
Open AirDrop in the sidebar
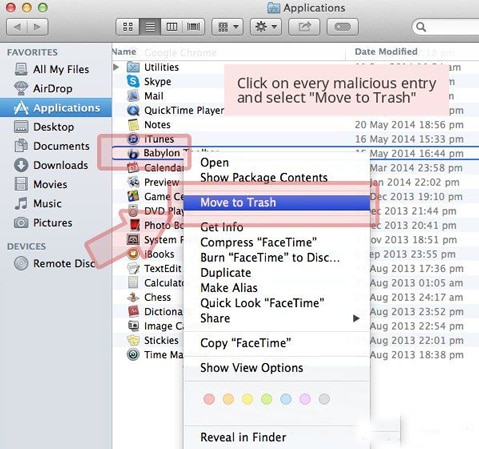pyautogui.click(x=52, y=89)
